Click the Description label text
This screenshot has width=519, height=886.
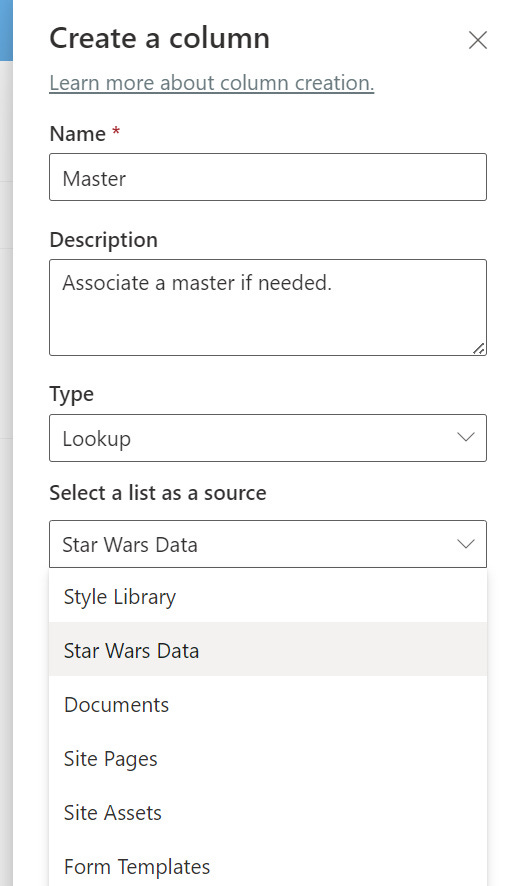point(103,240)
